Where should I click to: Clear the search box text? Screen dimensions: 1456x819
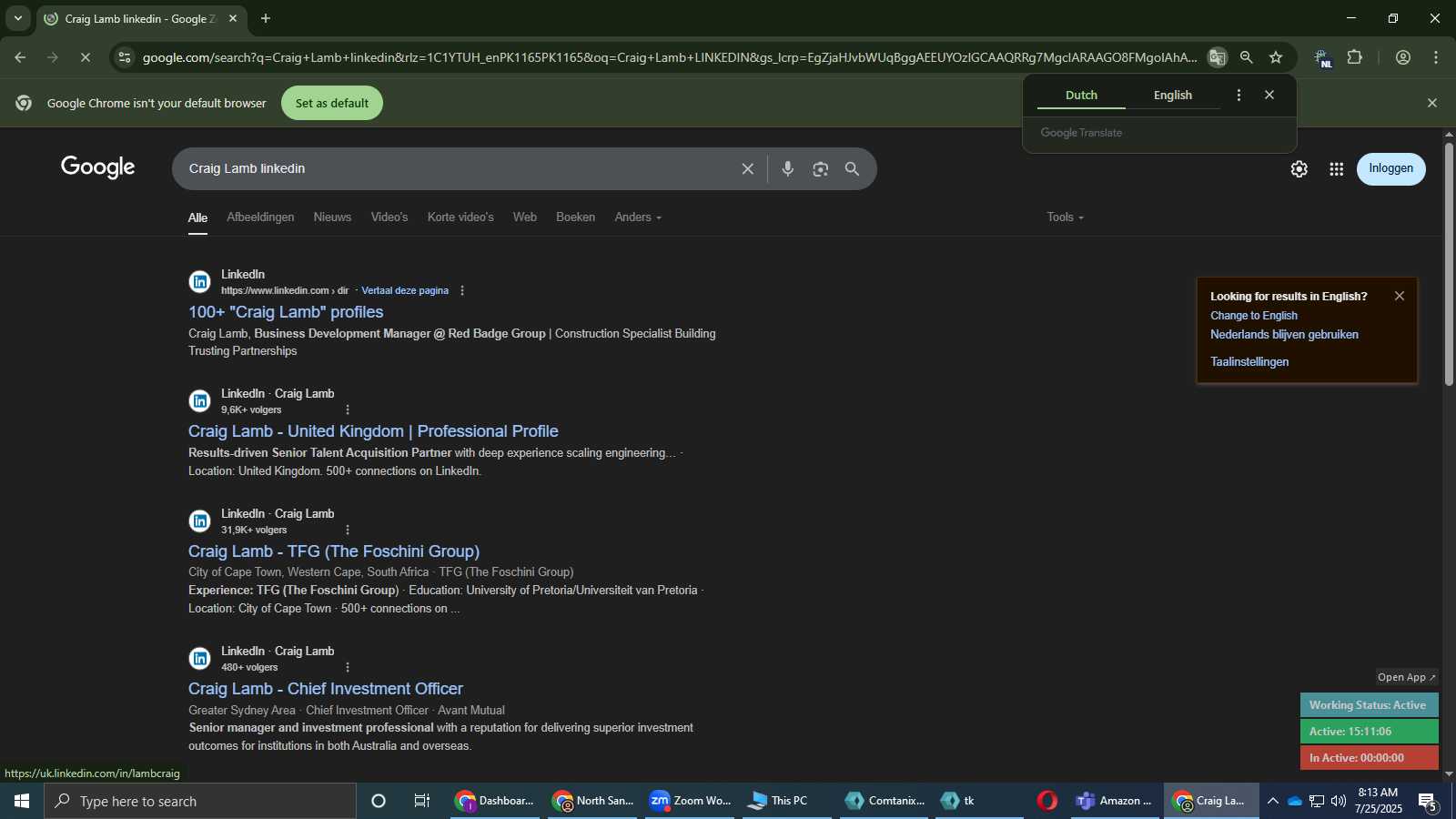pos(747,168)
